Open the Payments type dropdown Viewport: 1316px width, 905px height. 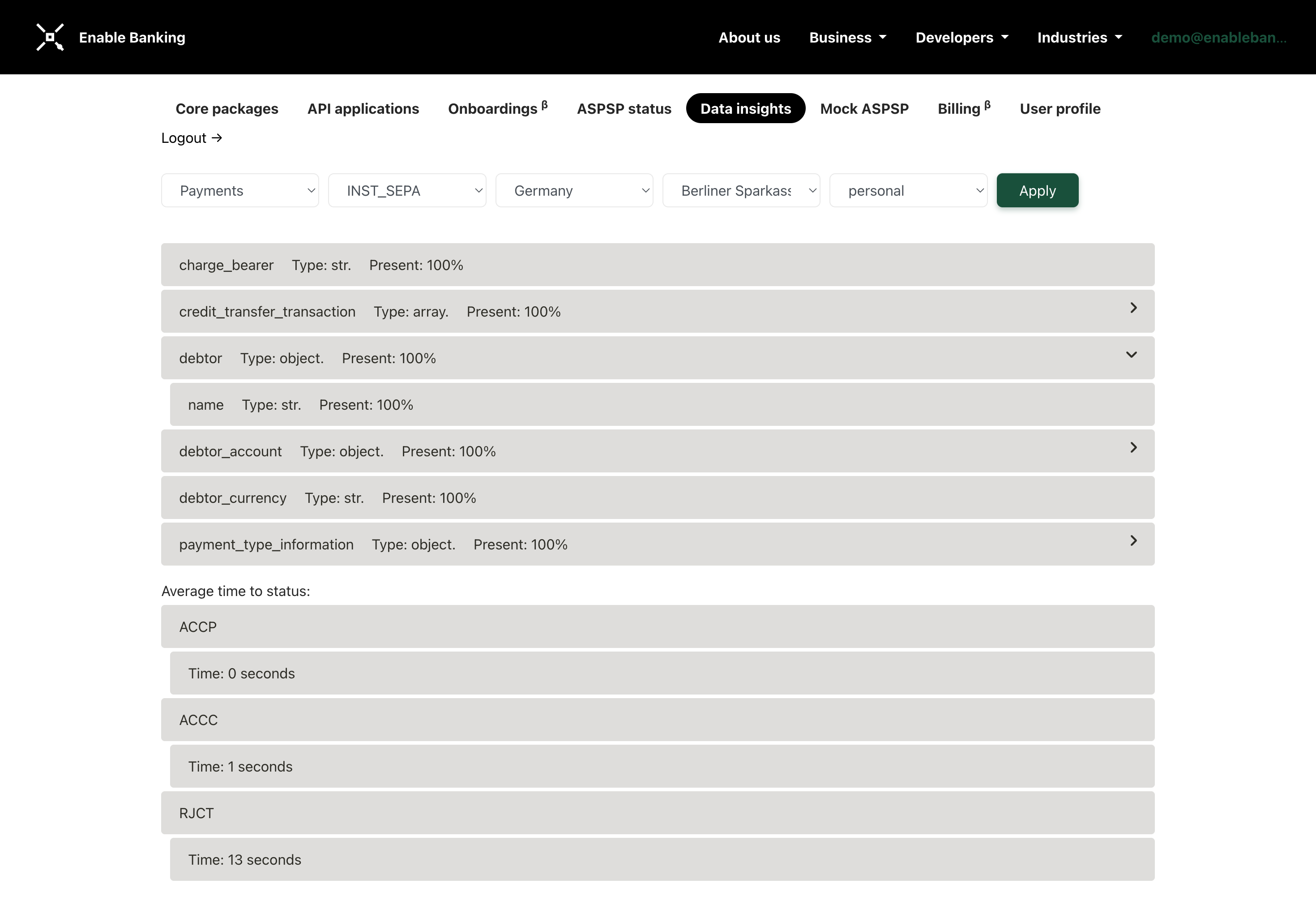[240, 190]
